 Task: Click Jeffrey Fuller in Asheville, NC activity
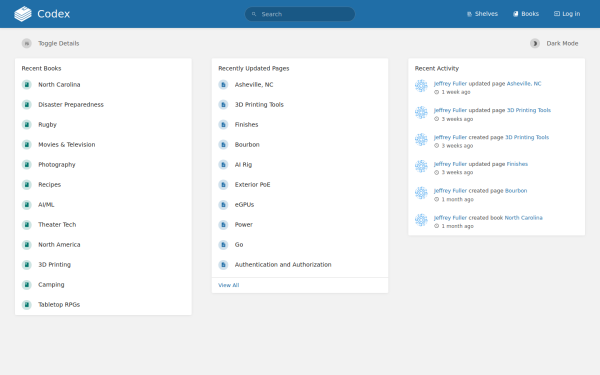click(x=450, y=83)
